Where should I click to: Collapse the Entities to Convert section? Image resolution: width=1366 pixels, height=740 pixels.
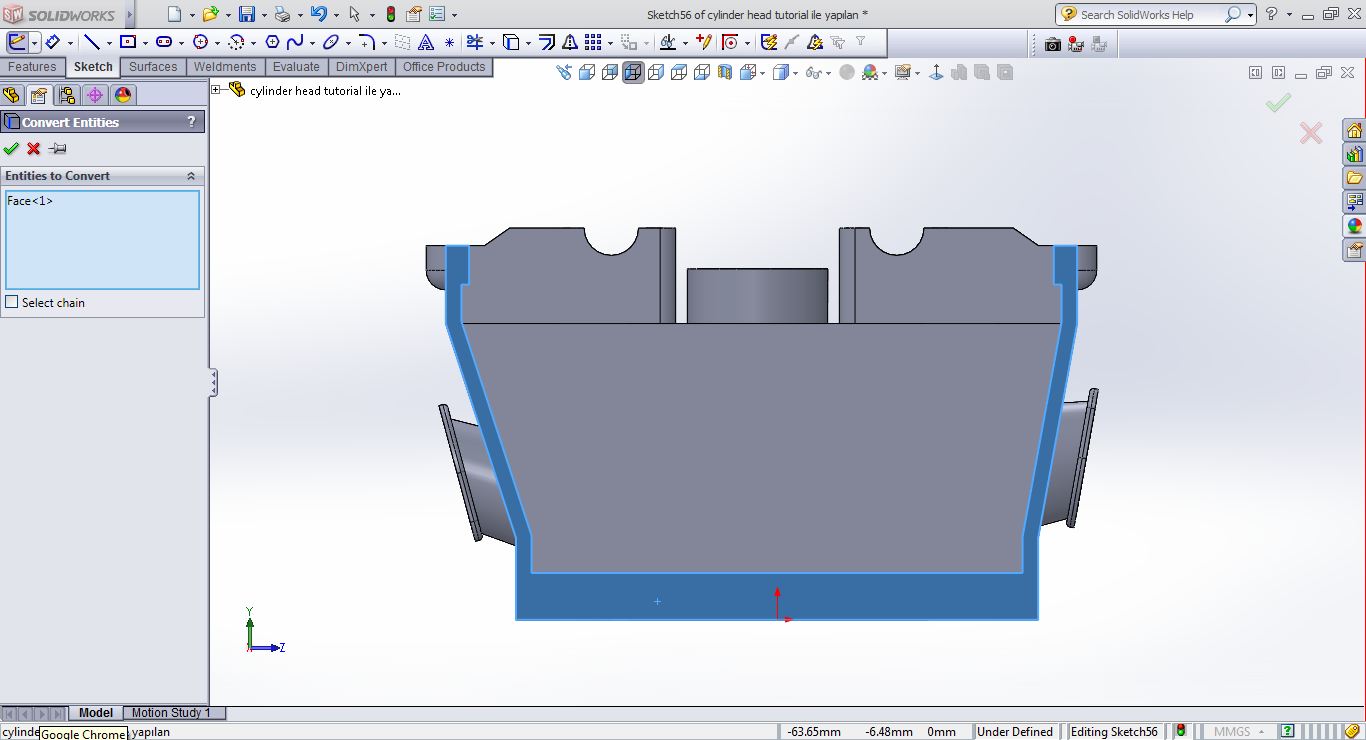[x=191, y=176]
